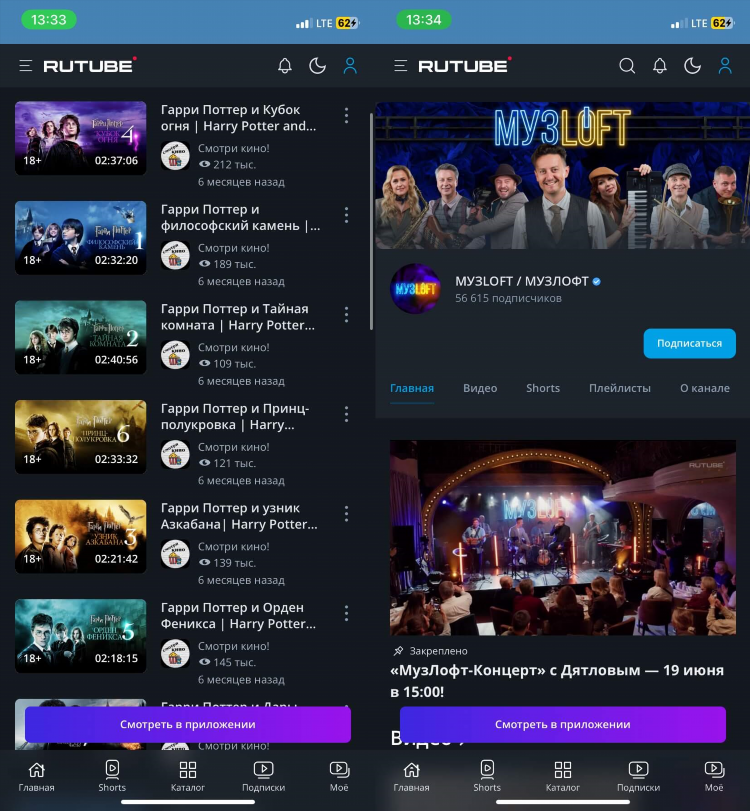
Task: Tap the 13:33 status bar time pill
Action: point(49,20)
